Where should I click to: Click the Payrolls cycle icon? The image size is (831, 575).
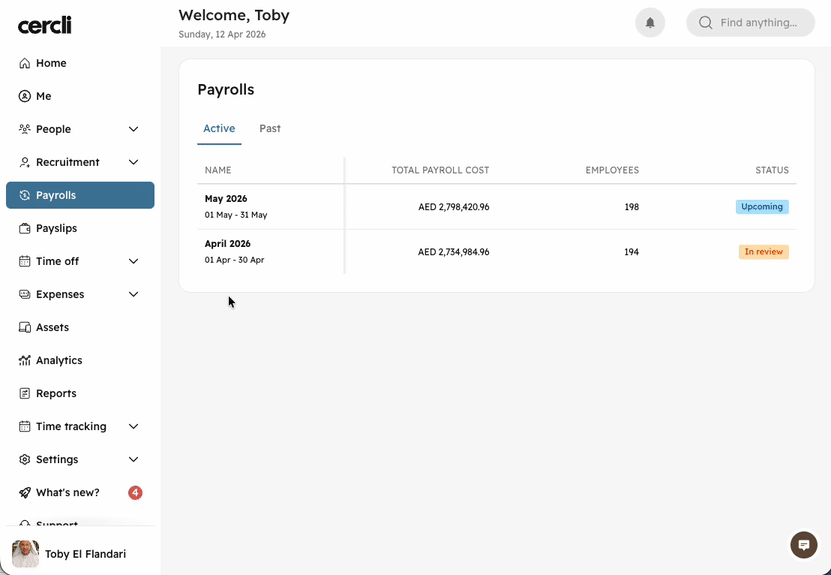pyautogui.click(x=24, y=195)
